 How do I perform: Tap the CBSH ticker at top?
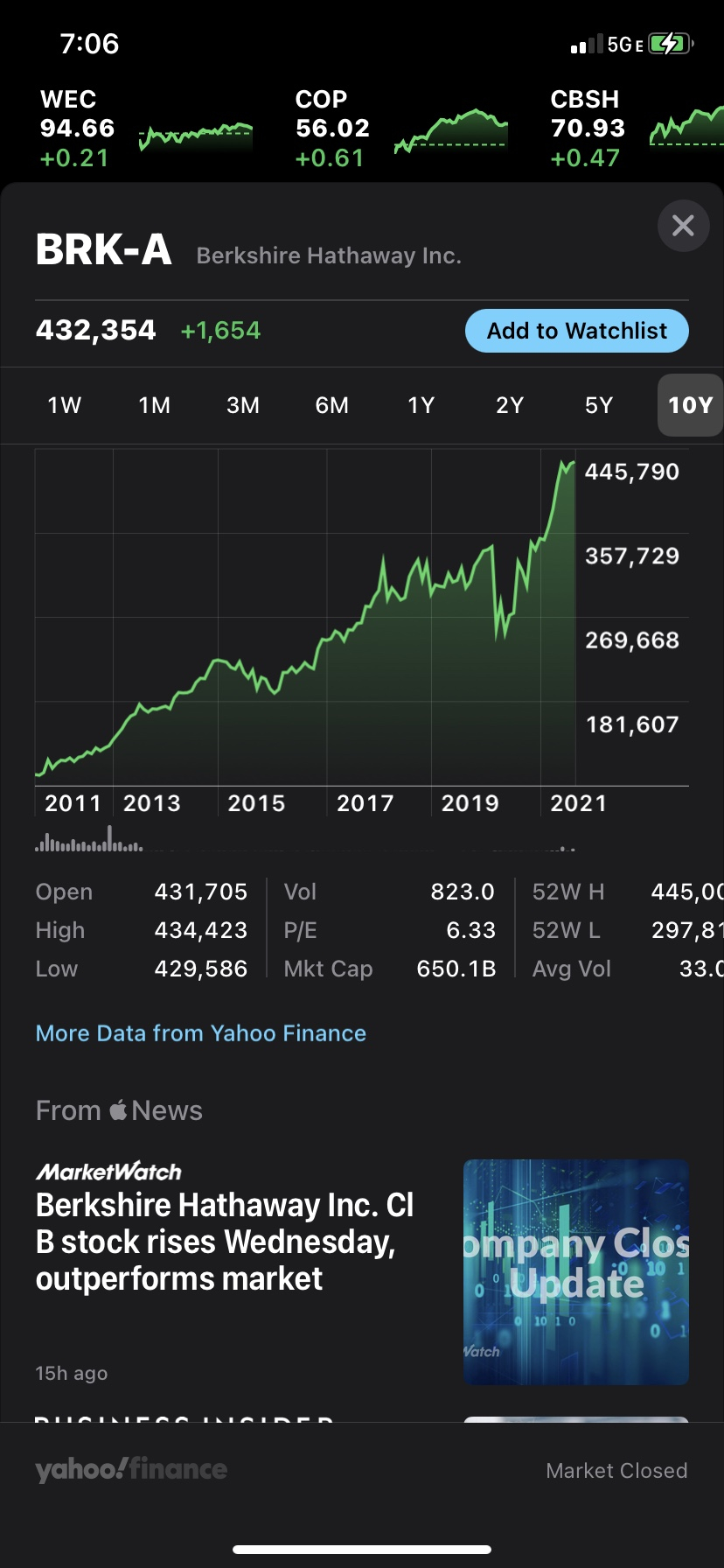tap(588, 129)
